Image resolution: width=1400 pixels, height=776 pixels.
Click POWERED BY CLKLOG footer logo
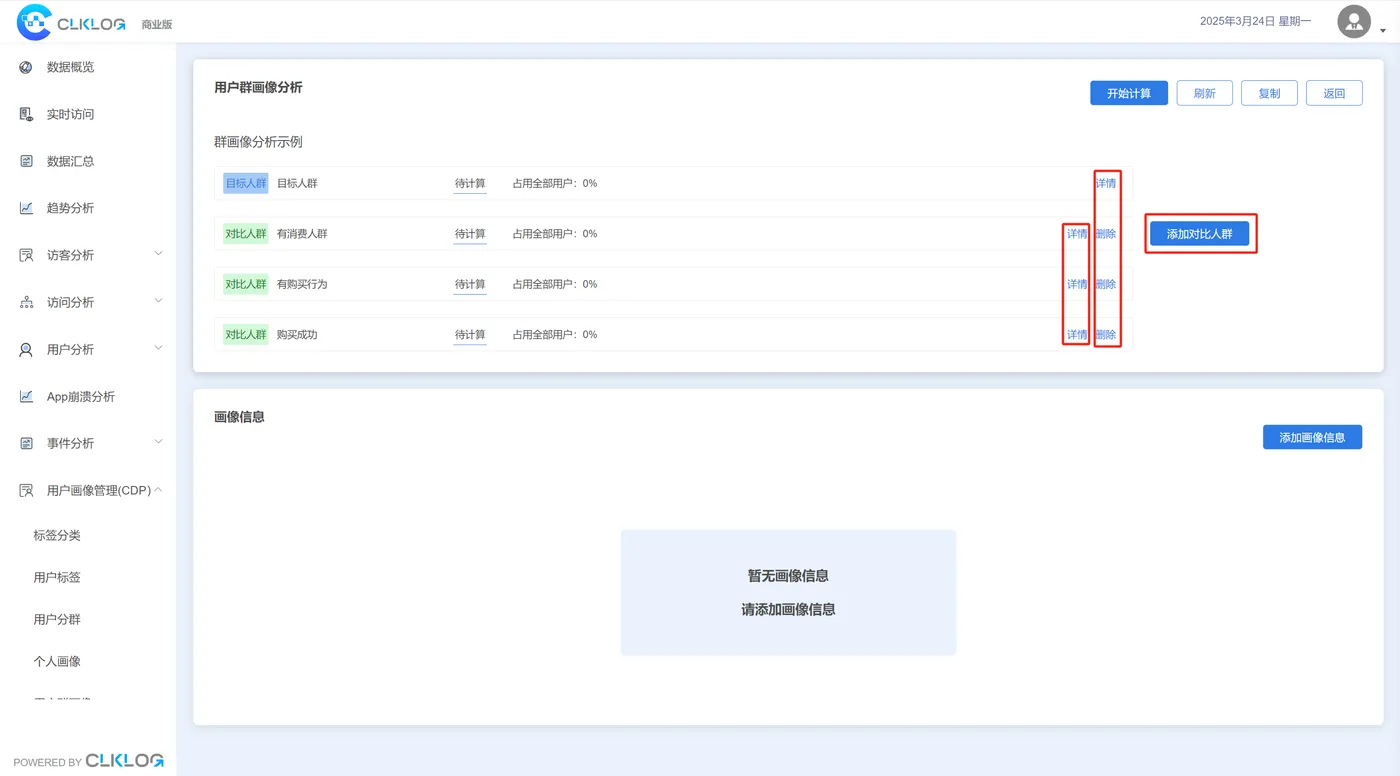[88, 761]
